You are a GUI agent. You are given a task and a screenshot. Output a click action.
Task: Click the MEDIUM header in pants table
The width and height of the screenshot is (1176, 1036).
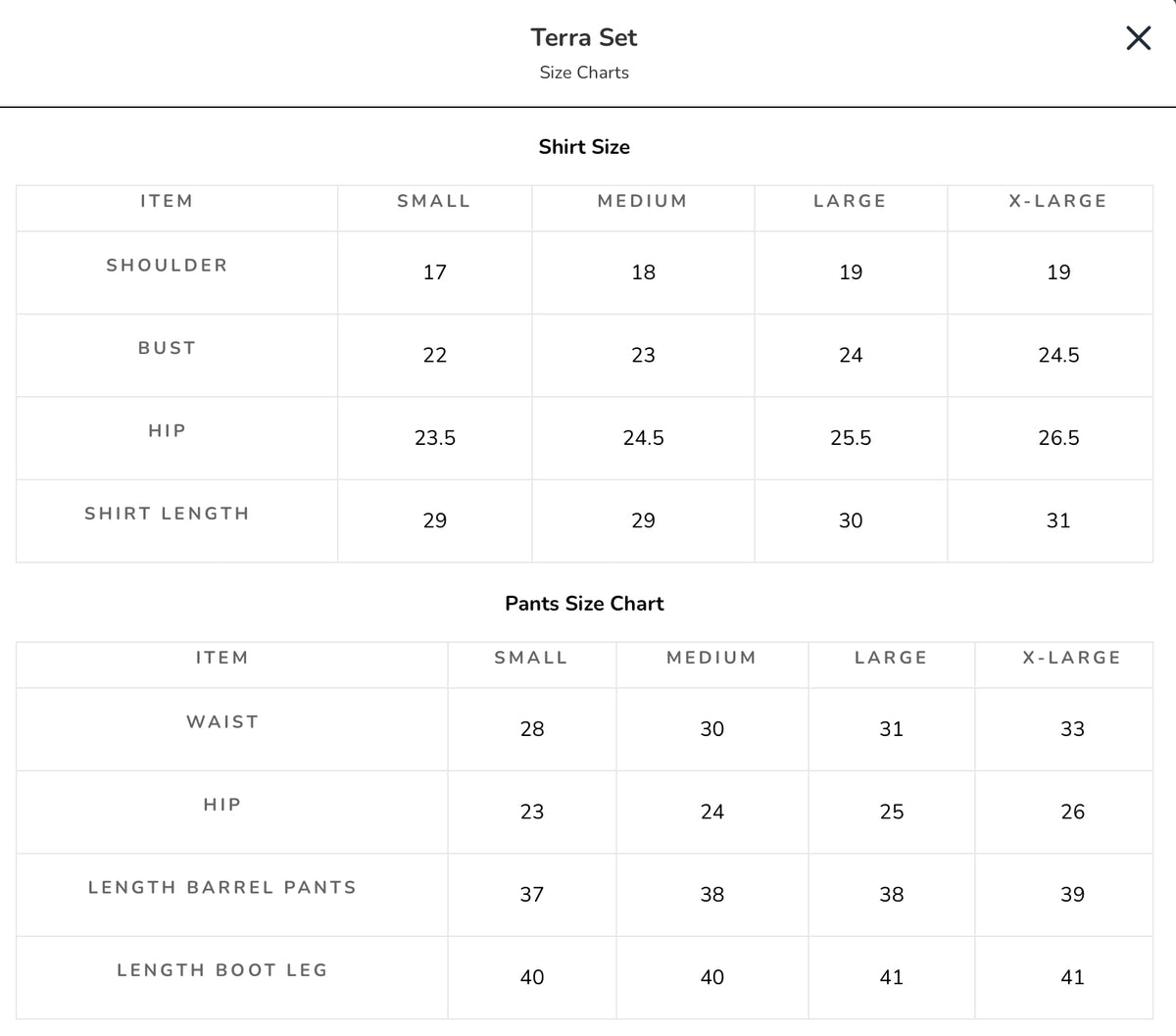[x=712, y=658]
